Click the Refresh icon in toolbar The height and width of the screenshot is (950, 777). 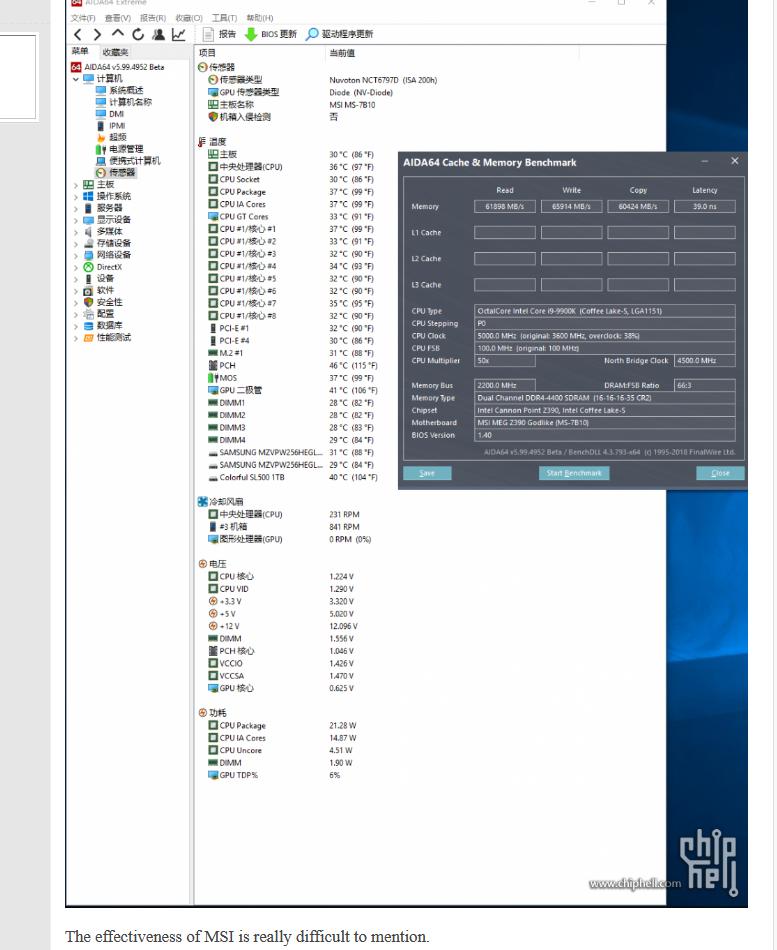coord(138,35)
